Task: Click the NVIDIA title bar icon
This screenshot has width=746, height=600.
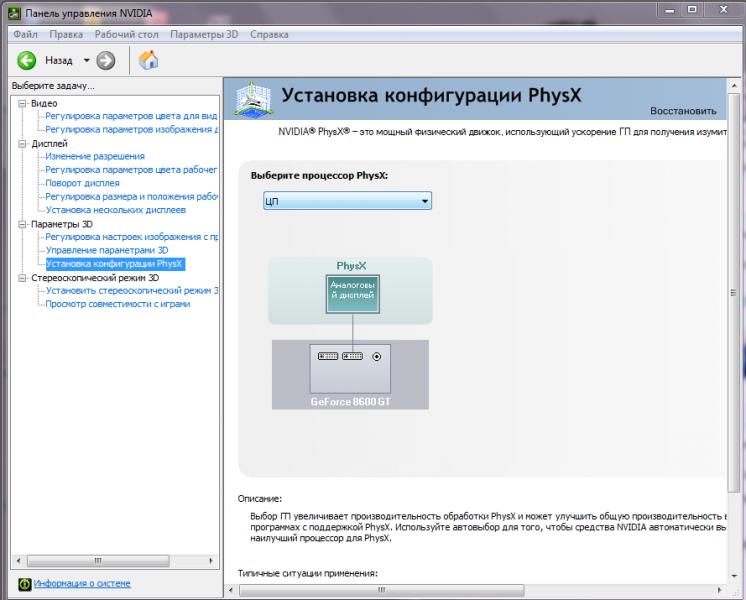Action: (x=15, y=14)
